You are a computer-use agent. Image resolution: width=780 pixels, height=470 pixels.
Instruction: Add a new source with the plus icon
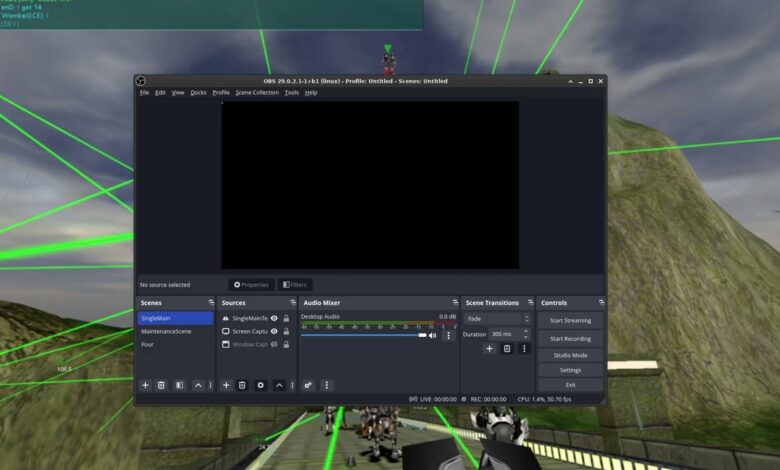226,385
